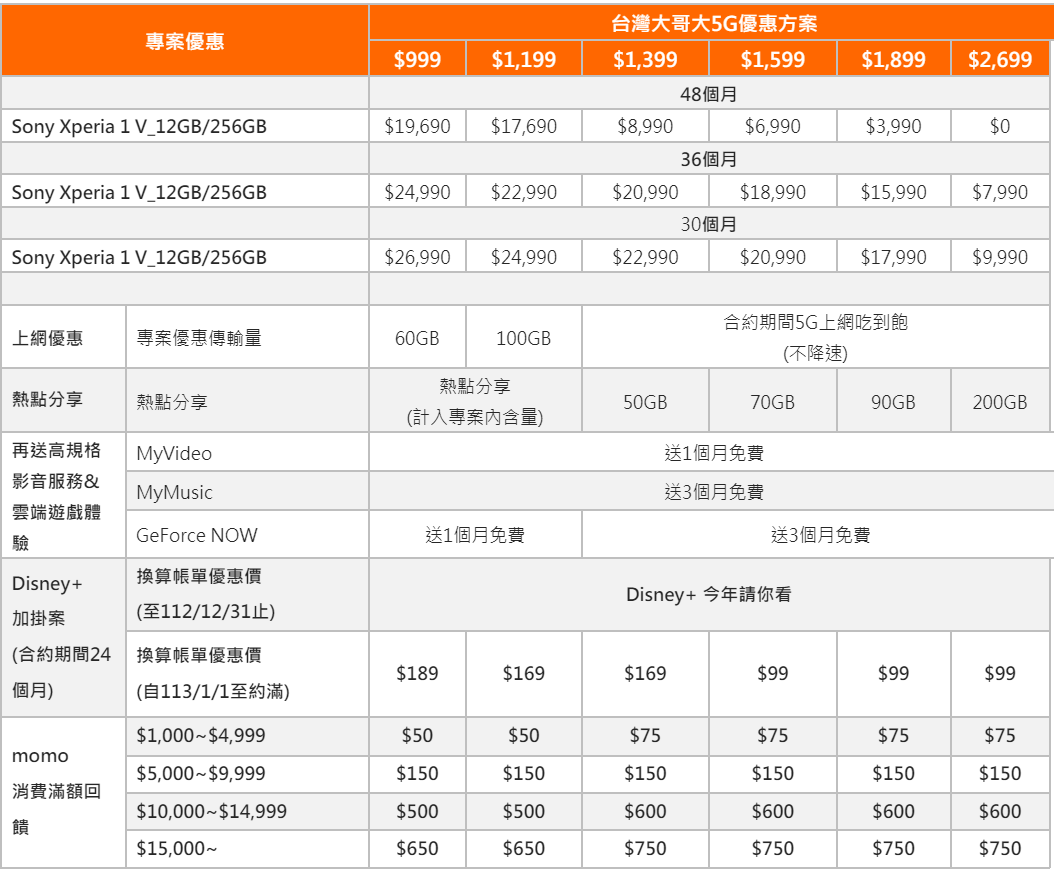Click the 36個月 contract period row
Image resolution: width=1054 pixels, height=870 pixels.
point(709,159)
